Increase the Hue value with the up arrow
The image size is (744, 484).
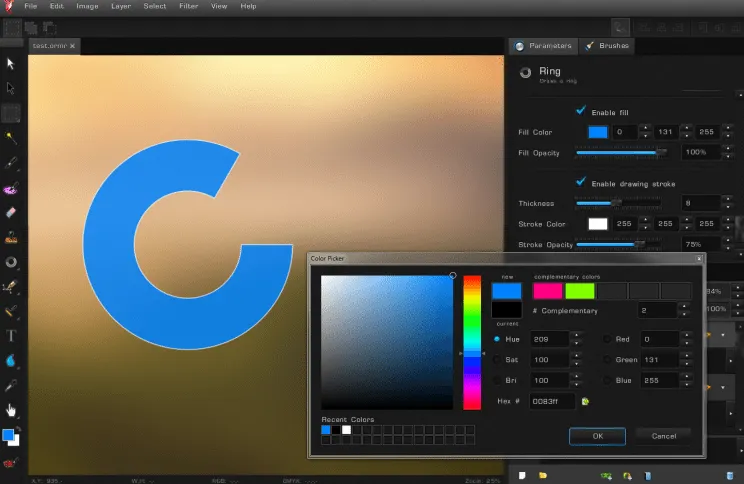click(577, 335)
